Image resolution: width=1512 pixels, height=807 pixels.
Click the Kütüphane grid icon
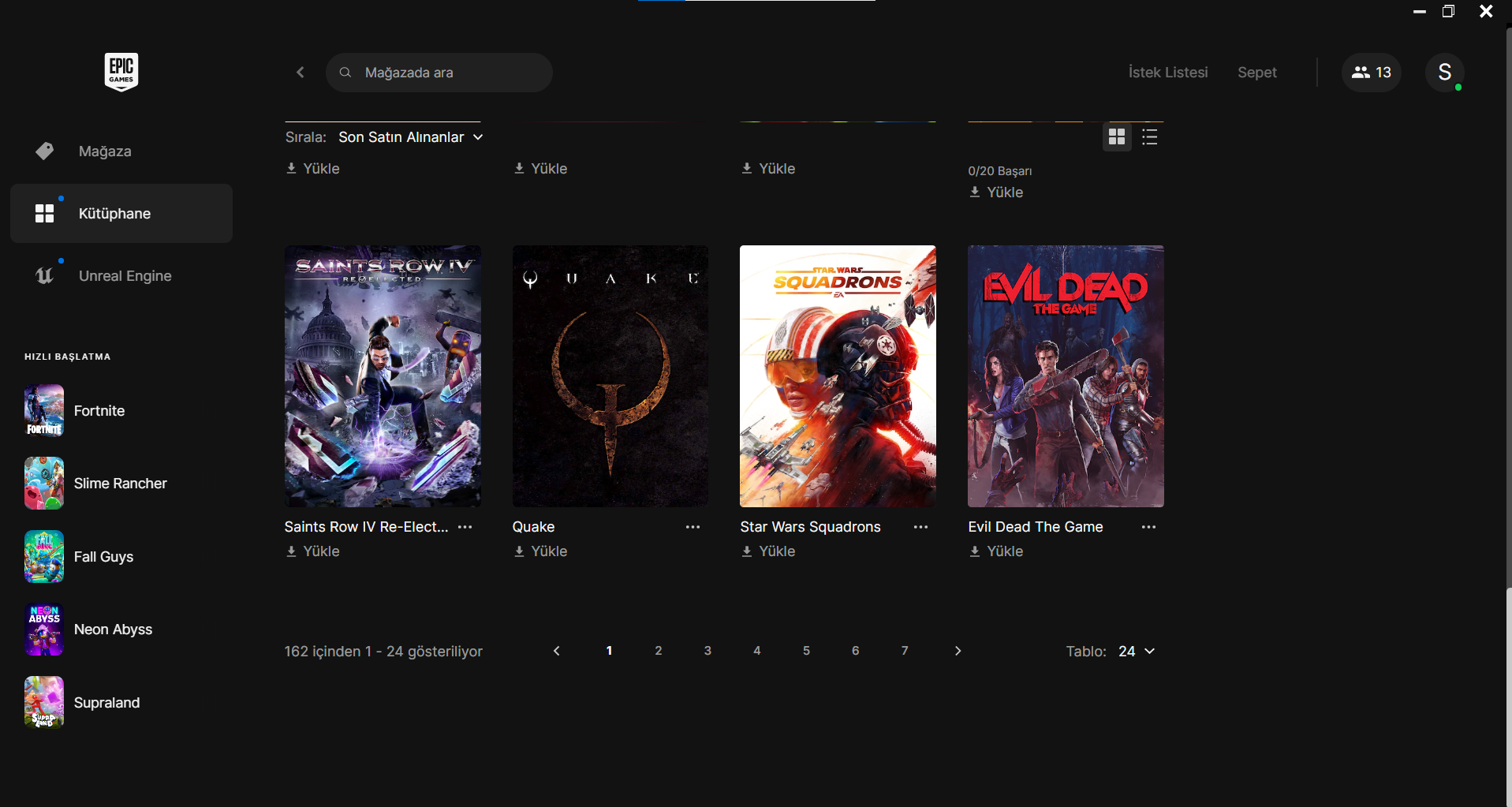tap(45, 214)
